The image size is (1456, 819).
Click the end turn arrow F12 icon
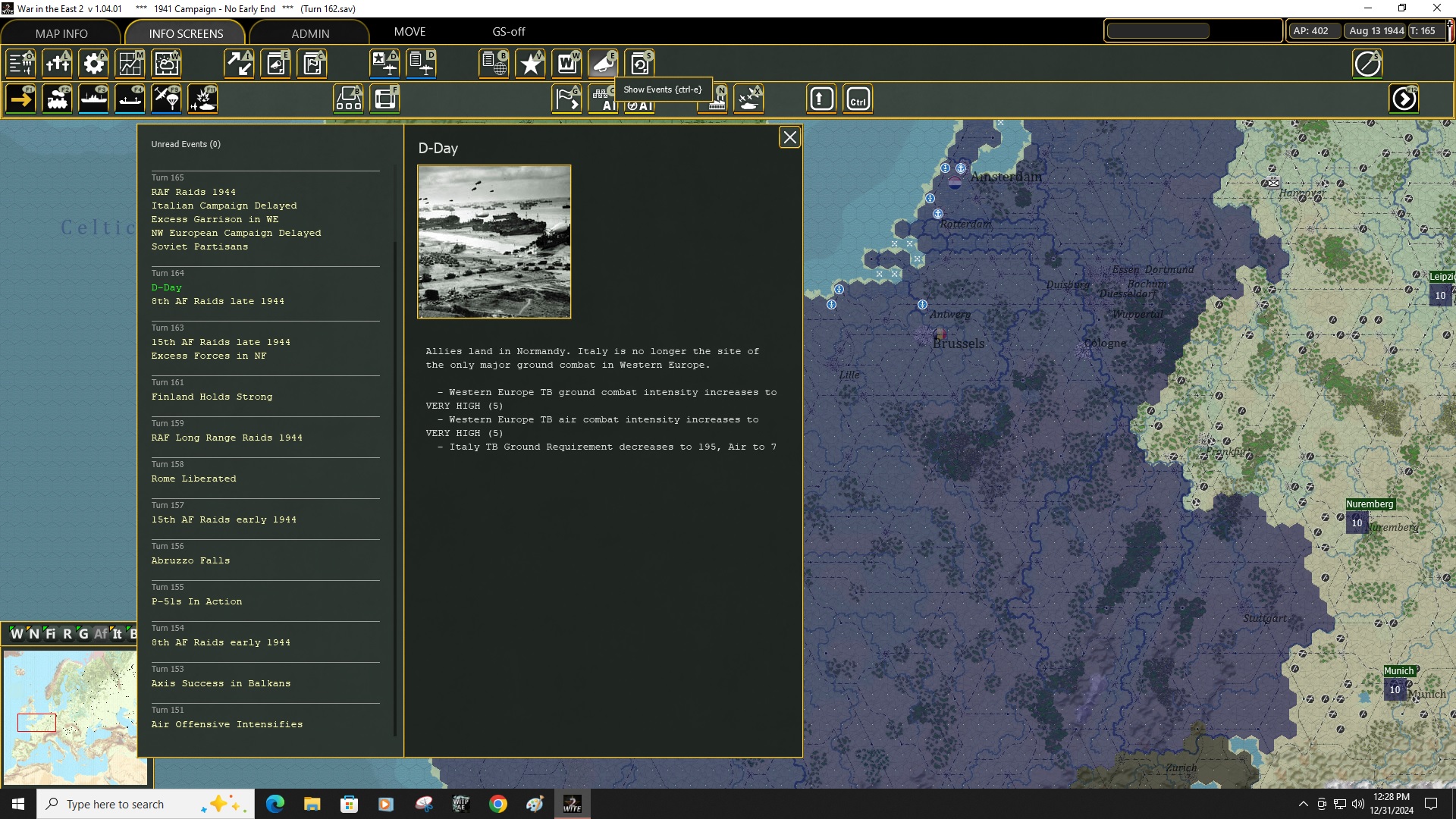pos(1404,99)
